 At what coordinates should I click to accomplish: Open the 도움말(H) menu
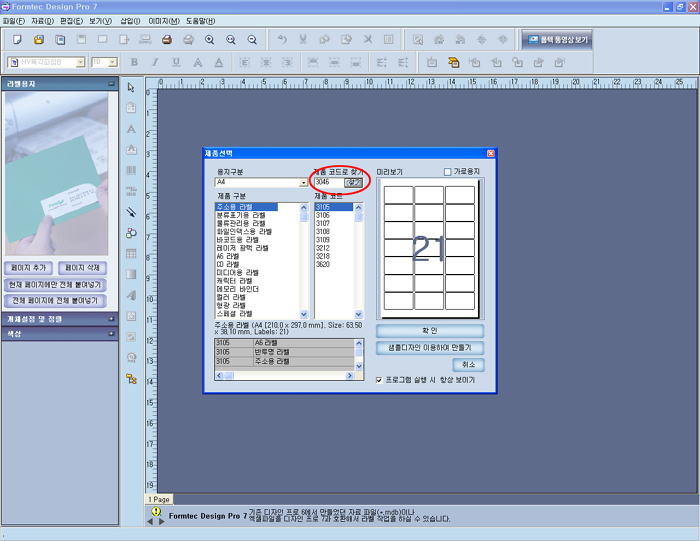[x=200, y=21]
